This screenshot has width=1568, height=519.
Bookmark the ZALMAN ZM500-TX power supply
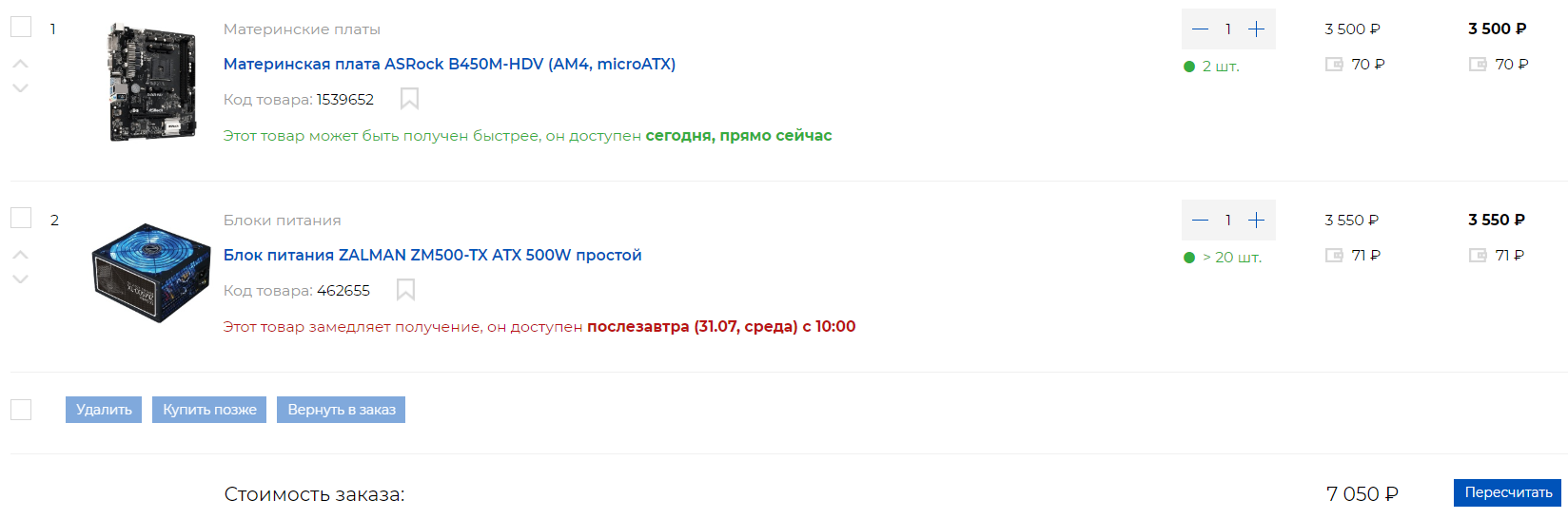coord(405,290)
